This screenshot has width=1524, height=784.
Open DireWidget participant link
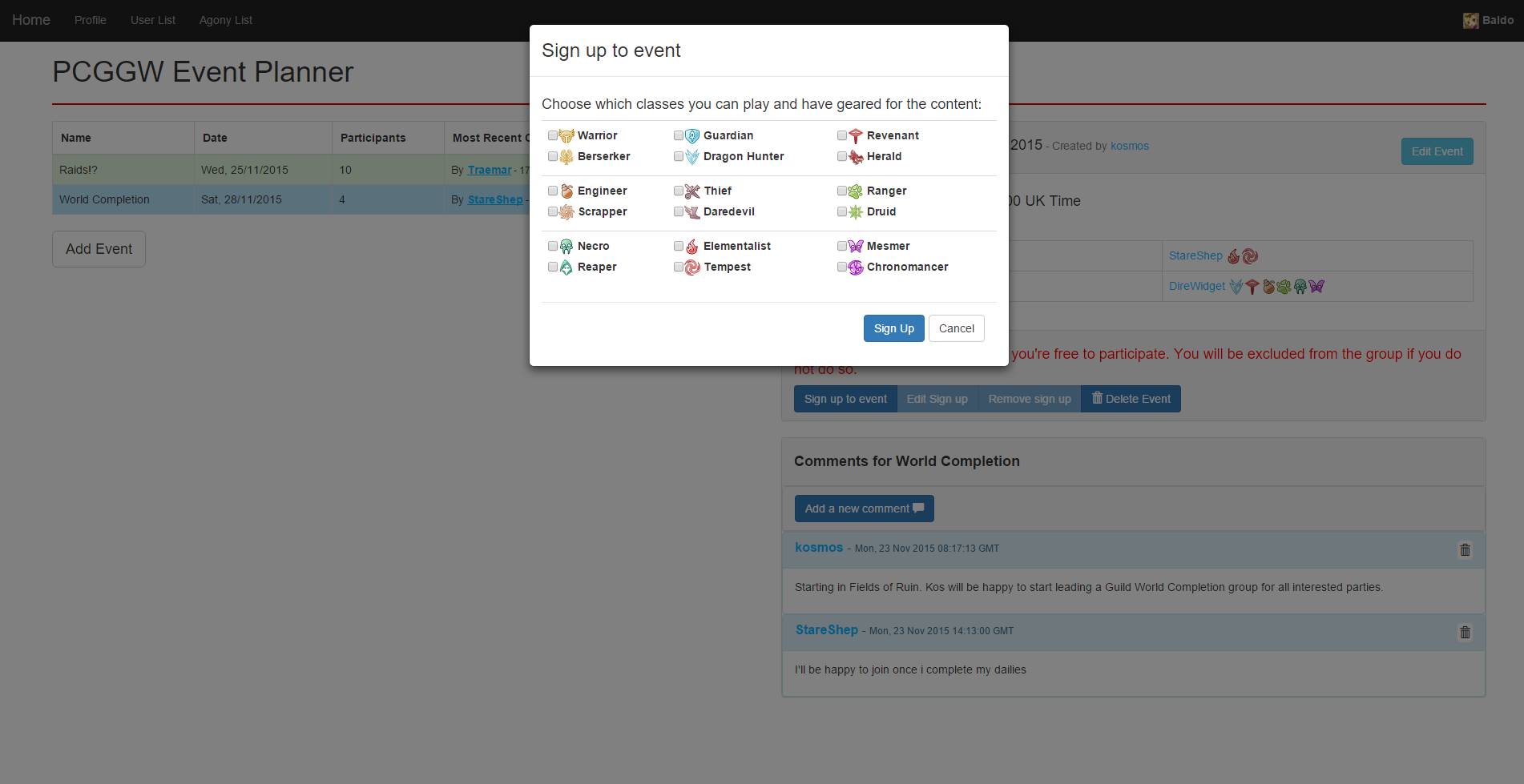click(x=1197, y=286)
